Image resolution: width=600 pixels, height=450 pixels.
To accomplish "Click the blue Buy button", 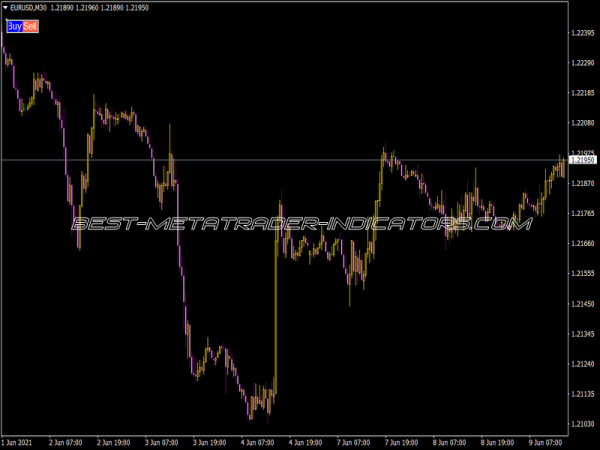I will coord(14,26).
